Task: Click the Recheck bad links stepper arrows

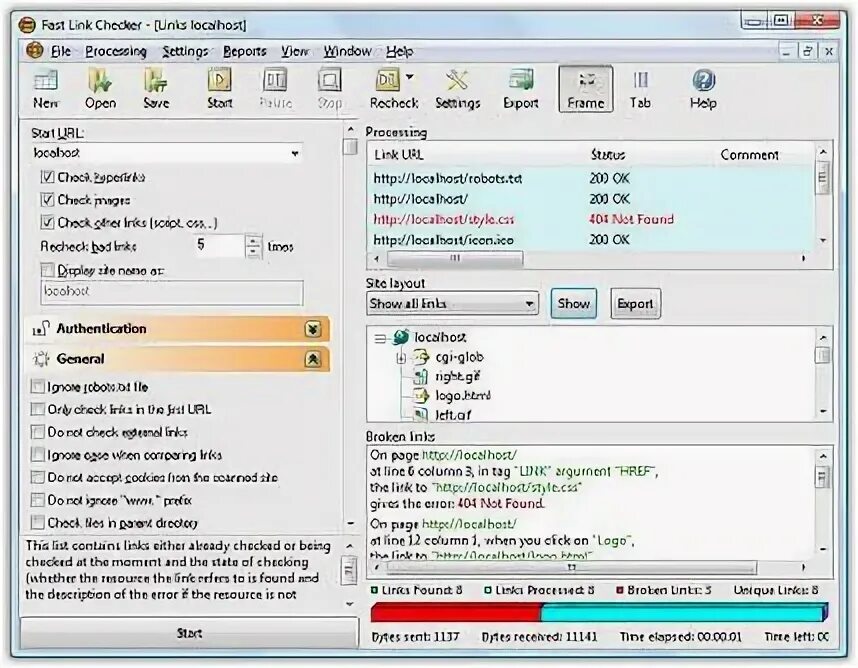Action: pyautogui.click(x=253, y=246)
